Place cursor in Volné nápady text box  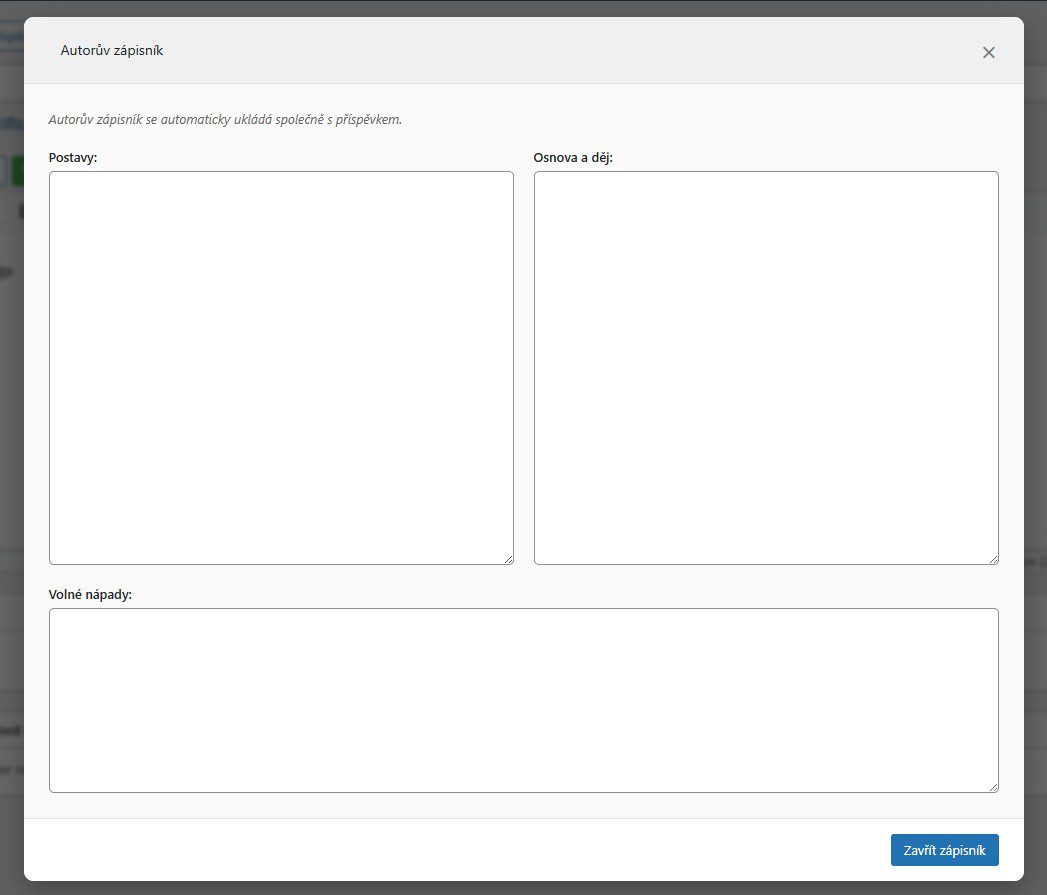pyautogui.click(x=523, y=700)
